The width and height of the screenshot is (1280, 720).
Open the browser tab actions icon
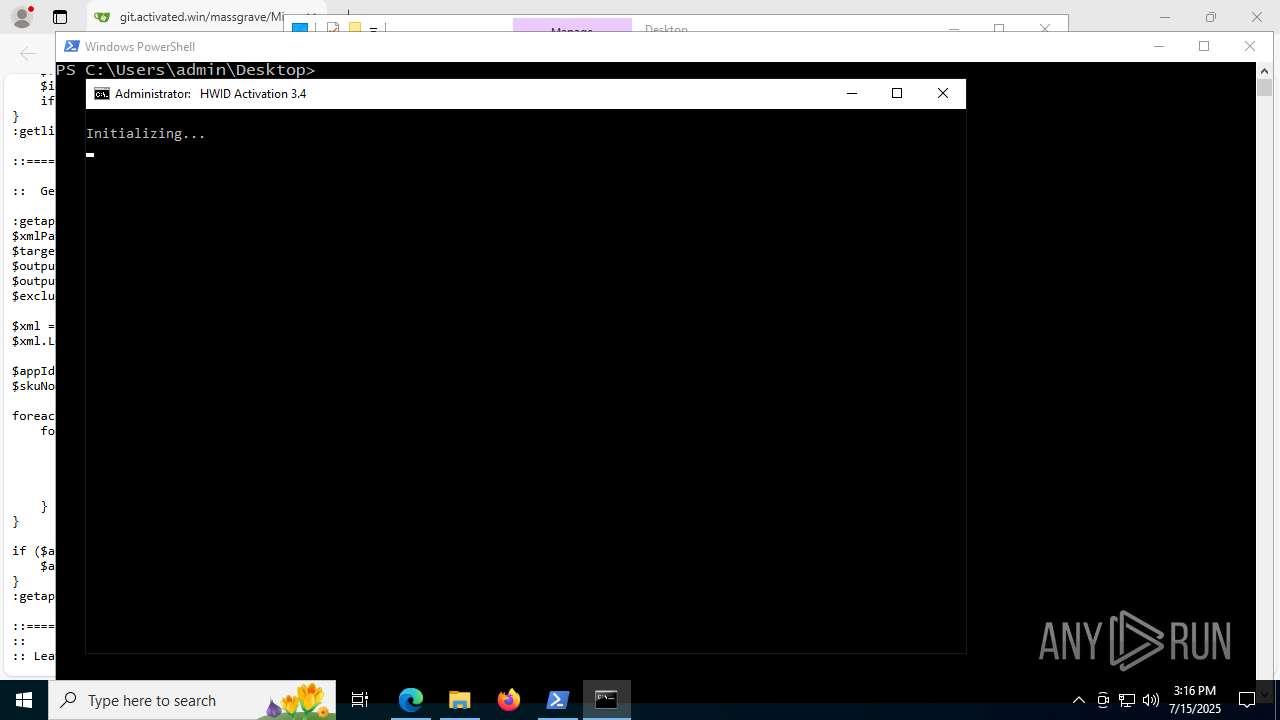click(60, 17)
